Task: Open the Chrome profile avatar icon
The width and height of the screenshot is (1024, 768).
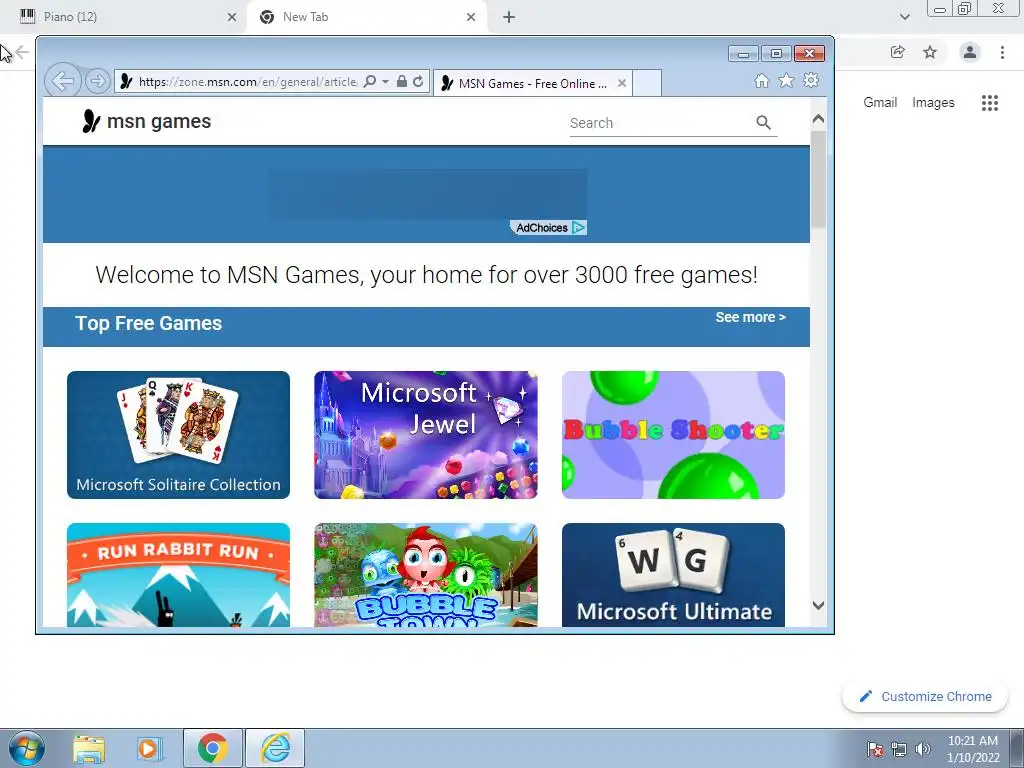Action: click(x=970, y=52)
